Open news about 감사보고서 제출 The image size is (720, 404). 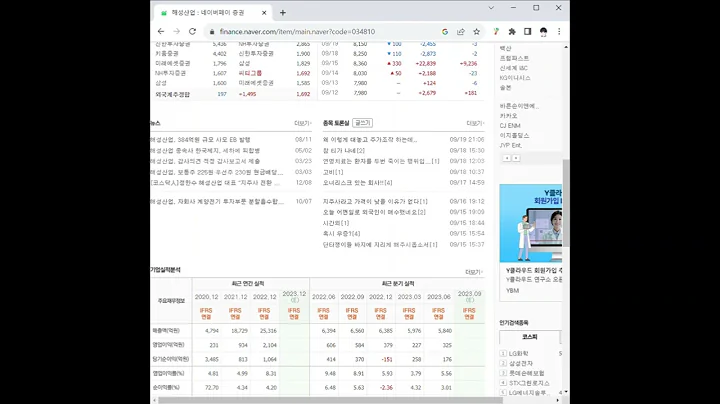pos(205,161)
